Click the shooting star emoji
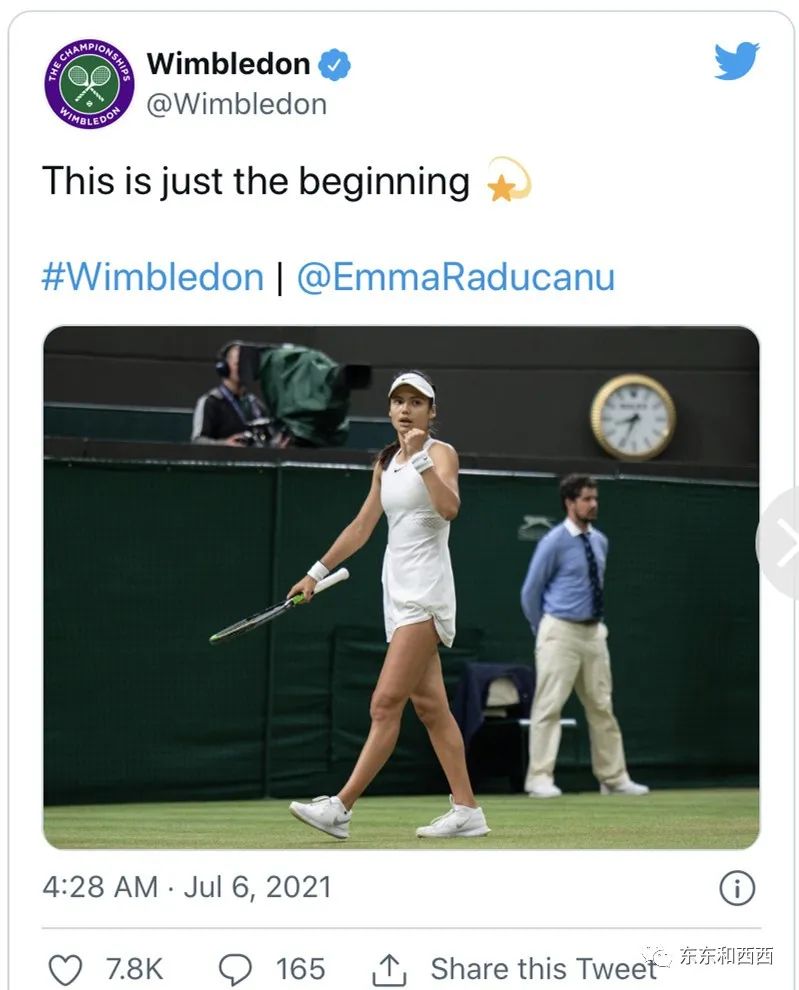 tap(508, 181)
